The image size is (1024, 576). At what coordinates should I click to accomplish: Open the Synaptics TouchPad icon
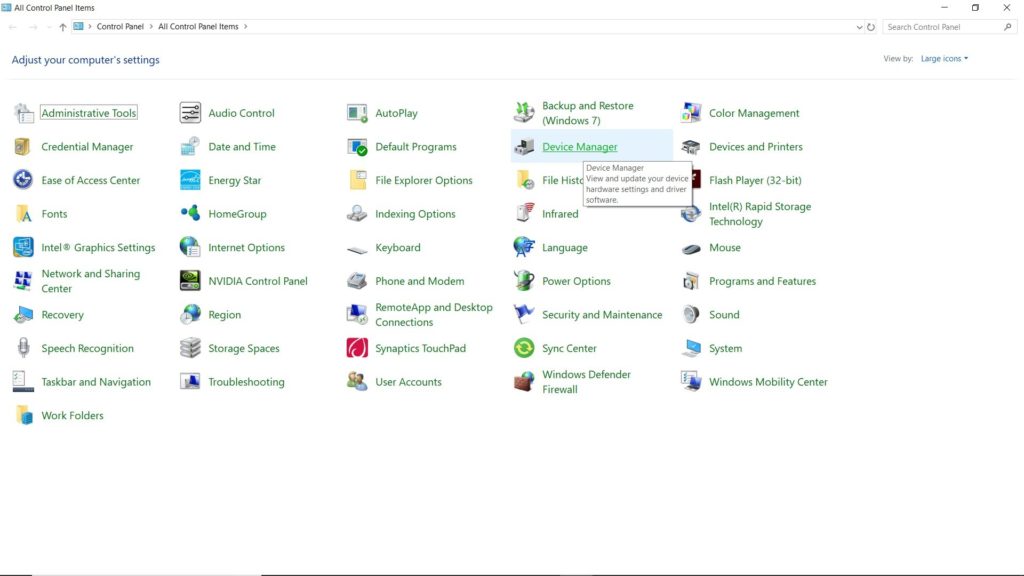357,348
